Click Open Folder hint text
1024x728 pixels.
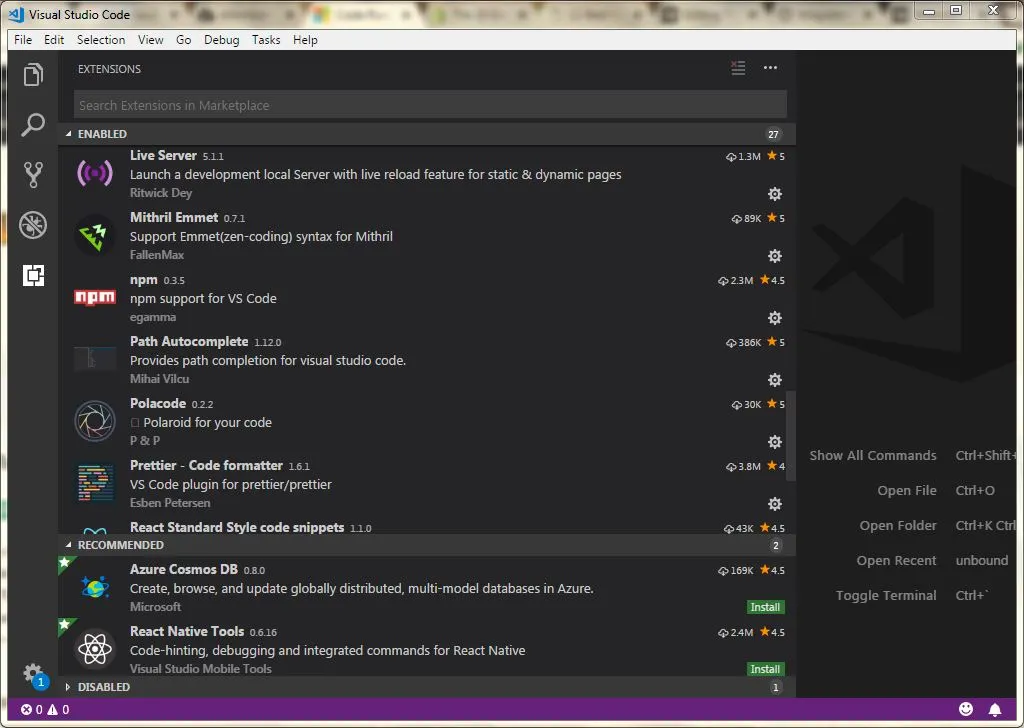898,526
